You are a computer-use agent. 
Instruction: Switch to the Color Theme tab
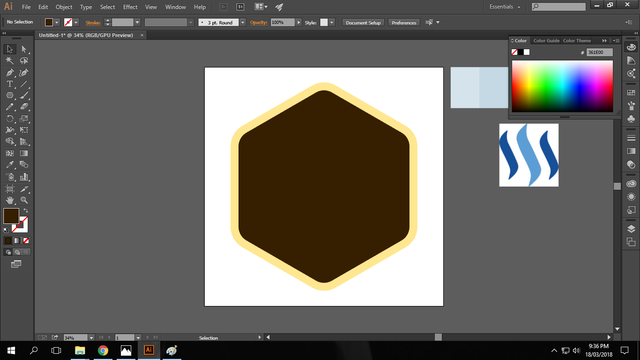(x=577, y=40)
